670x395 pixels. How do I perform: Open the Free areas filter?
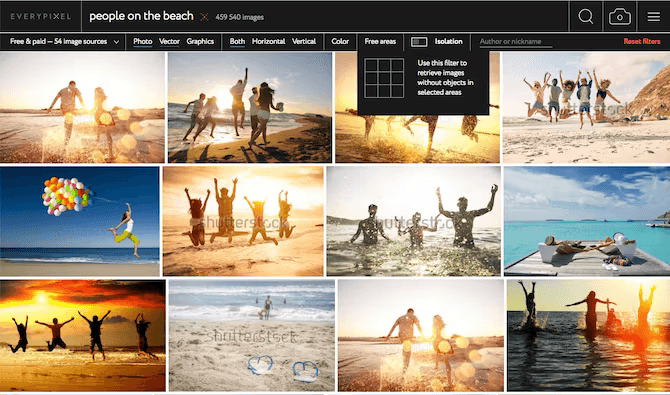point(380,41)
